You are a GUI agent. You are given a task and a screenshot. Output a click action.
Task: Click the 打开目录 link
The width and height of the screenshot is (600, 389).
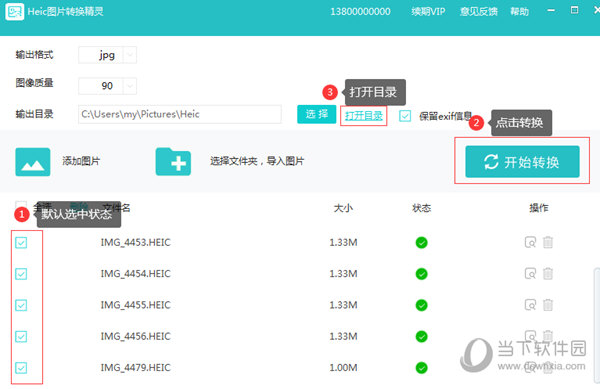[x=364, y=116]
